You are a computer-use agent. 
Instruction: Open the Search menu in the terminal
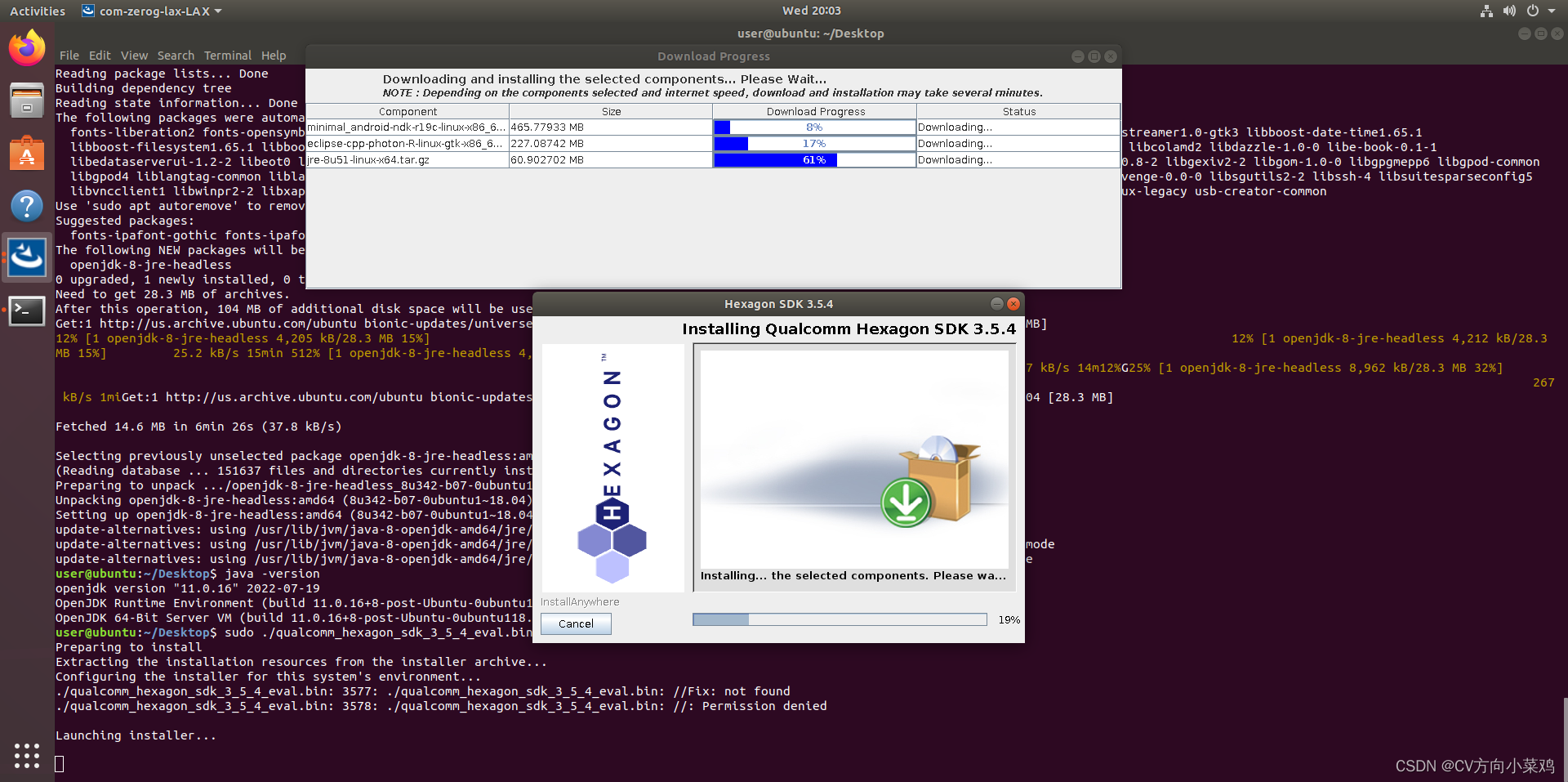[x=176, y=55]
